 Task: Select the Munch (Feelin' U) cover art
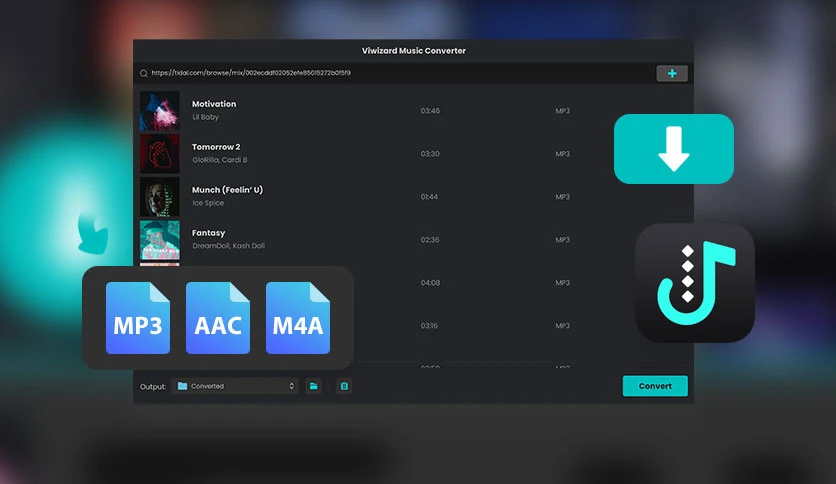point(159,197)
